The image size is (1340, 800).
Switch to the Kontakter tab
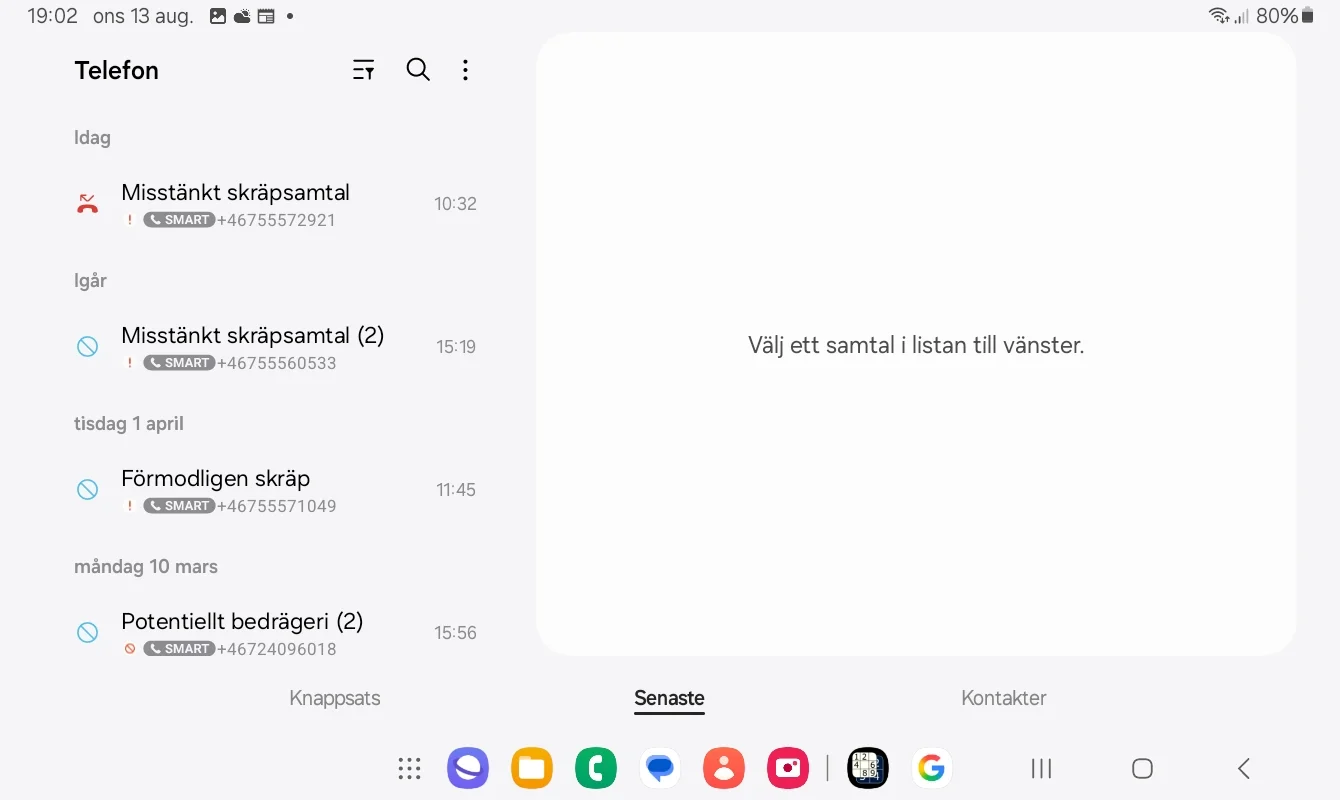tap(1004, 698)
